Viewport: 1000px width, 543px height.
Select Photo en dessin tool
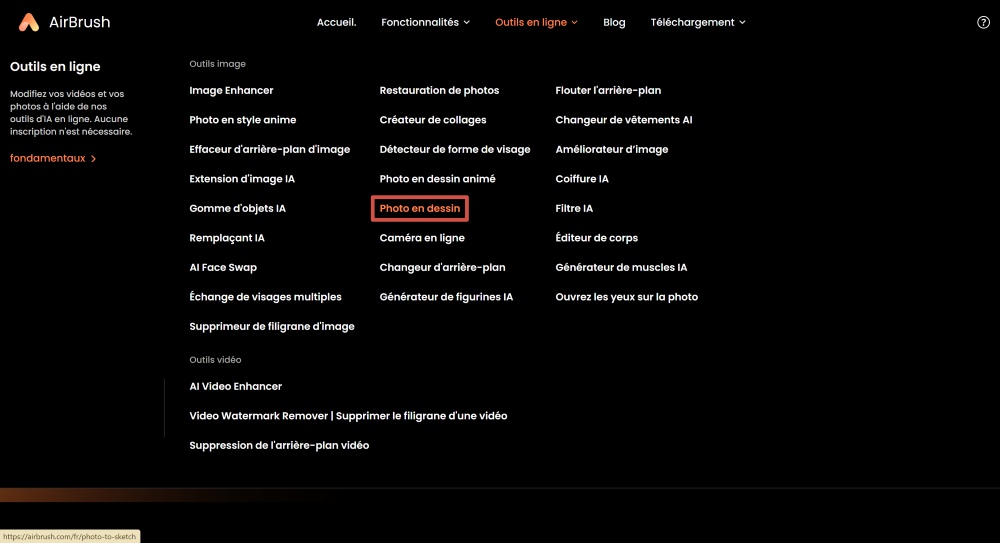(x=420, y=208)
